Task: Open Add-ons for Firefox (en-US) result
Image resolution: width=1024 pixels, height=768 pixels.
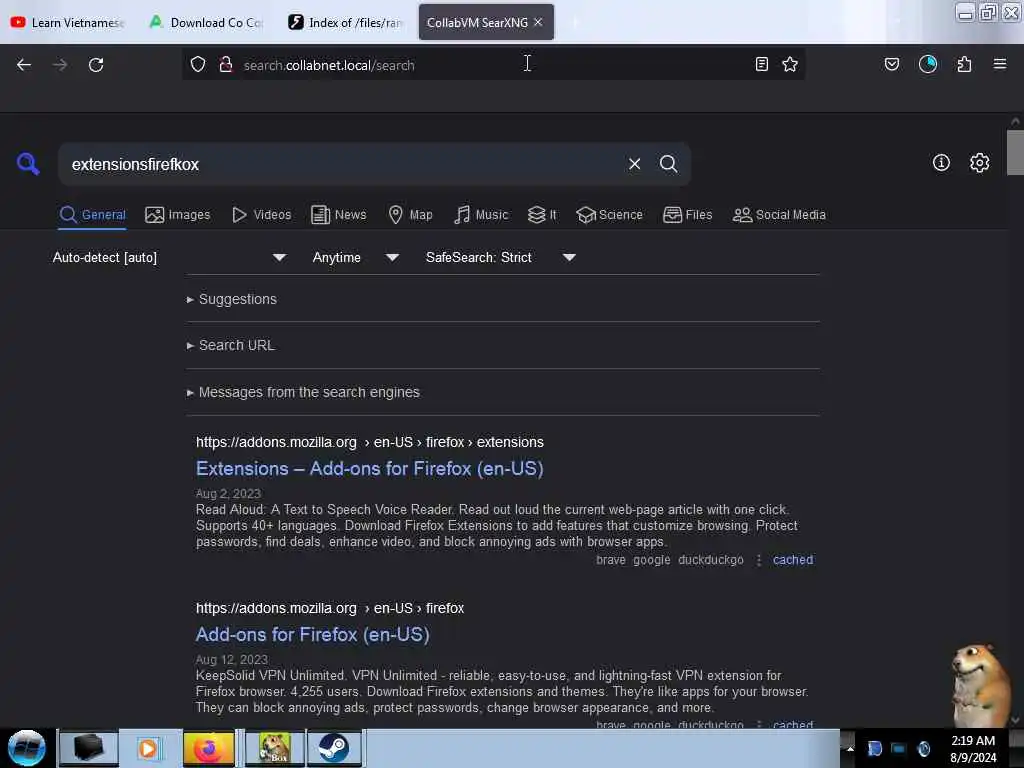Action: pos(313,635)
